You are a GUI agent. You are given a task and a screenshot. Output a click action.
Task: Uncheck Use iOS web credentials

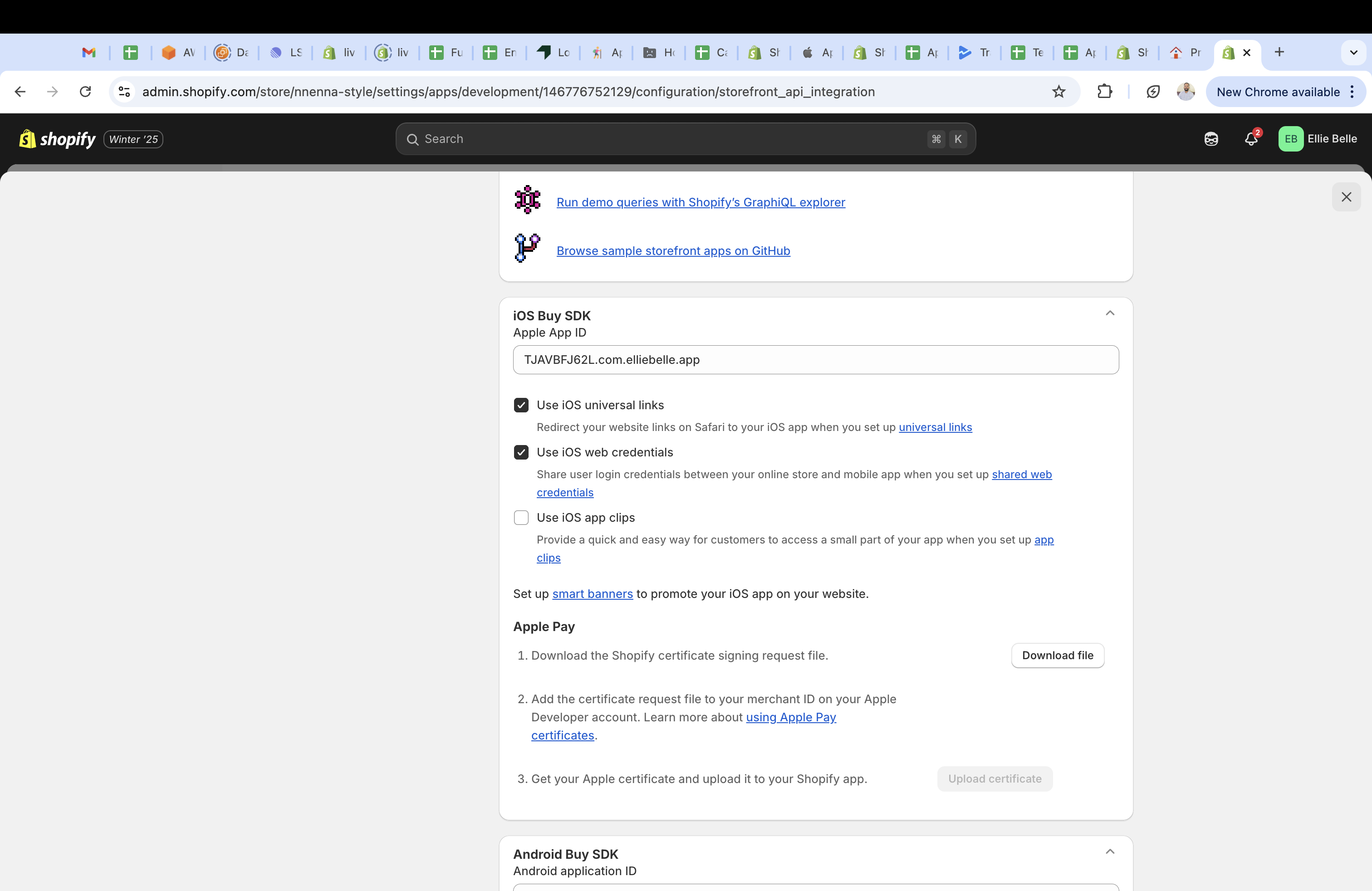click(x=521, y=452)
